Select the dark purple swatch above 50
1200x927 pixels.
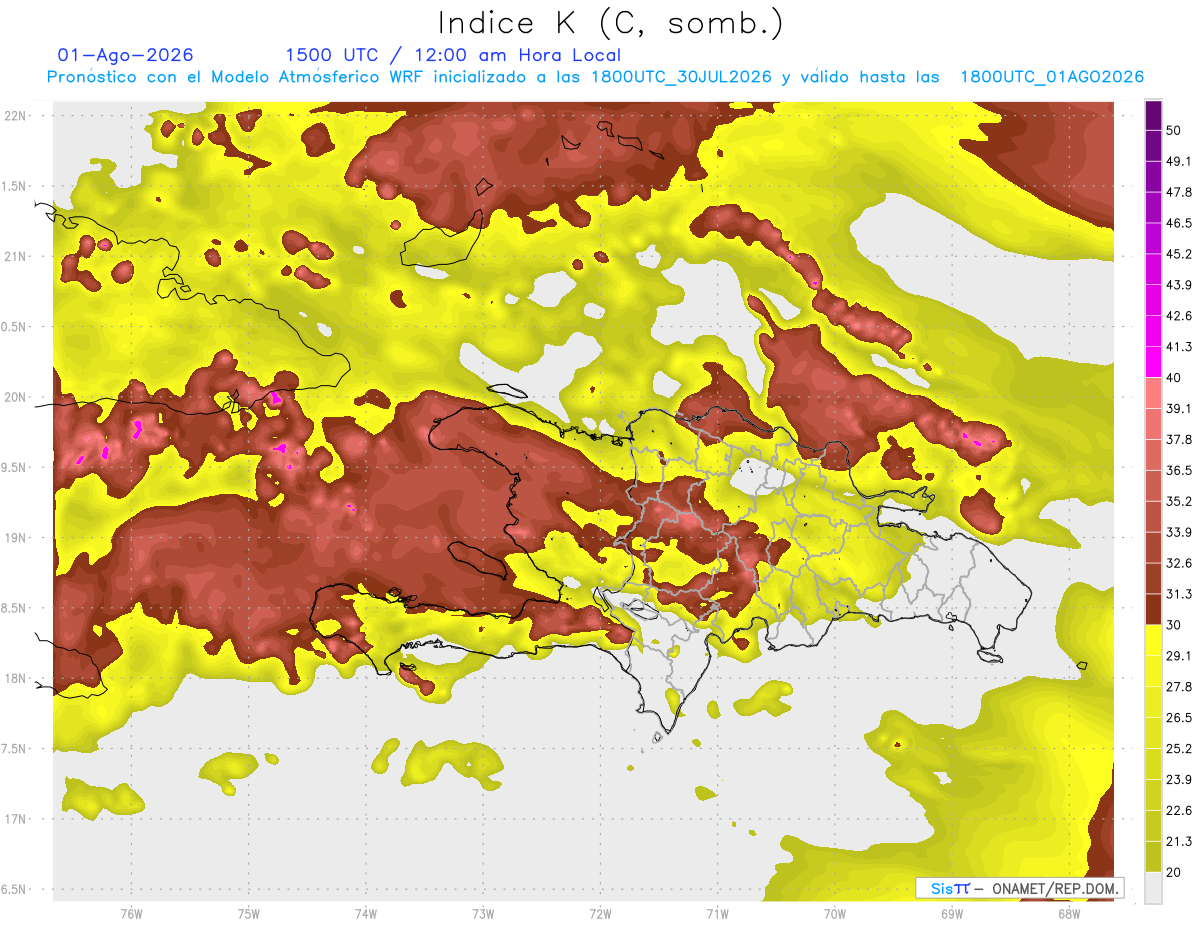1153,115
